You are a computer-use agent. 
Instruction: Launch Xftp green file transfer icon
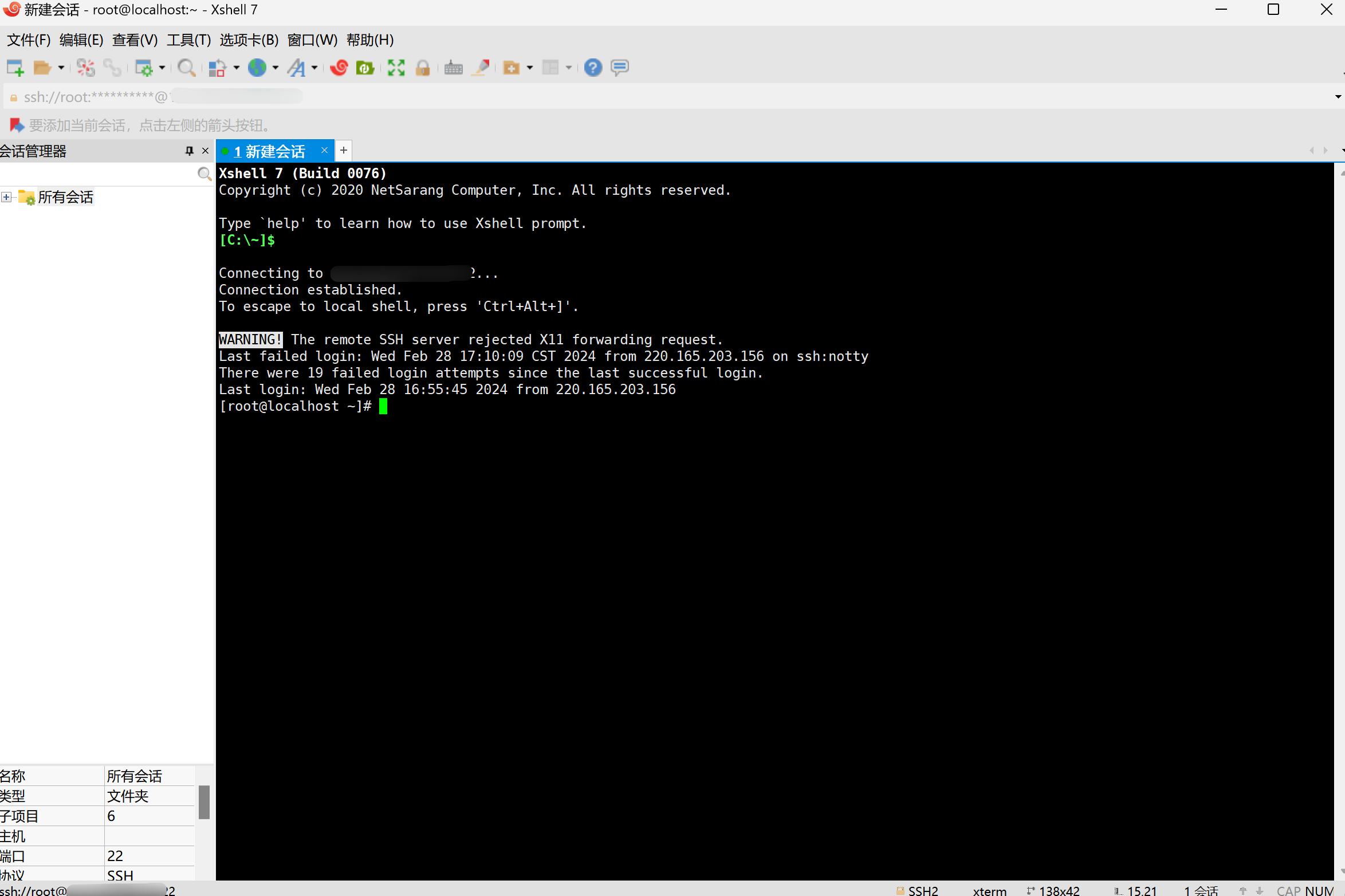click(365, 68)
